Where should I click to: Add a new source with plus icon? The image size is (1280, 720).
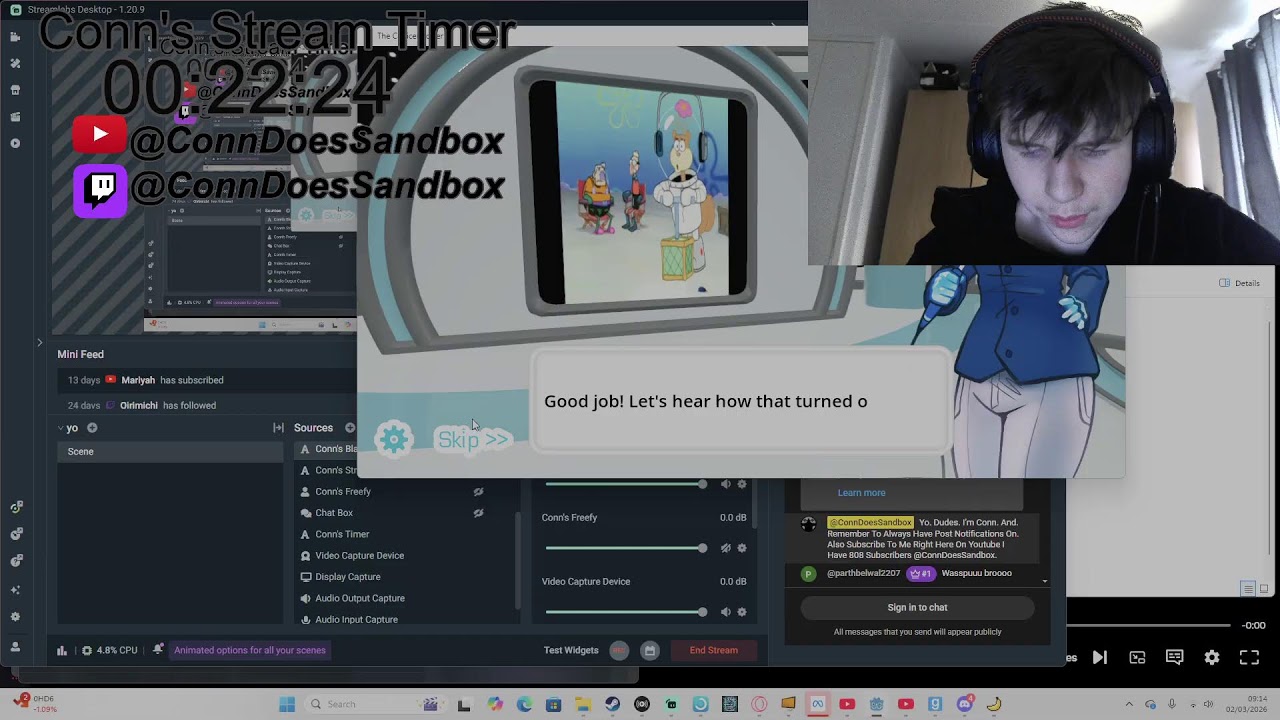tap(350, 428)
